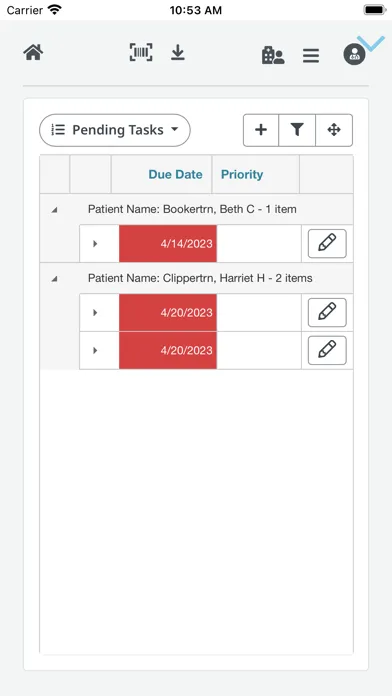The height and width of the screenshot is (696, 392).
Task: Collapse the Bookertrn, Beth C patient group
Action: point(54,210)
